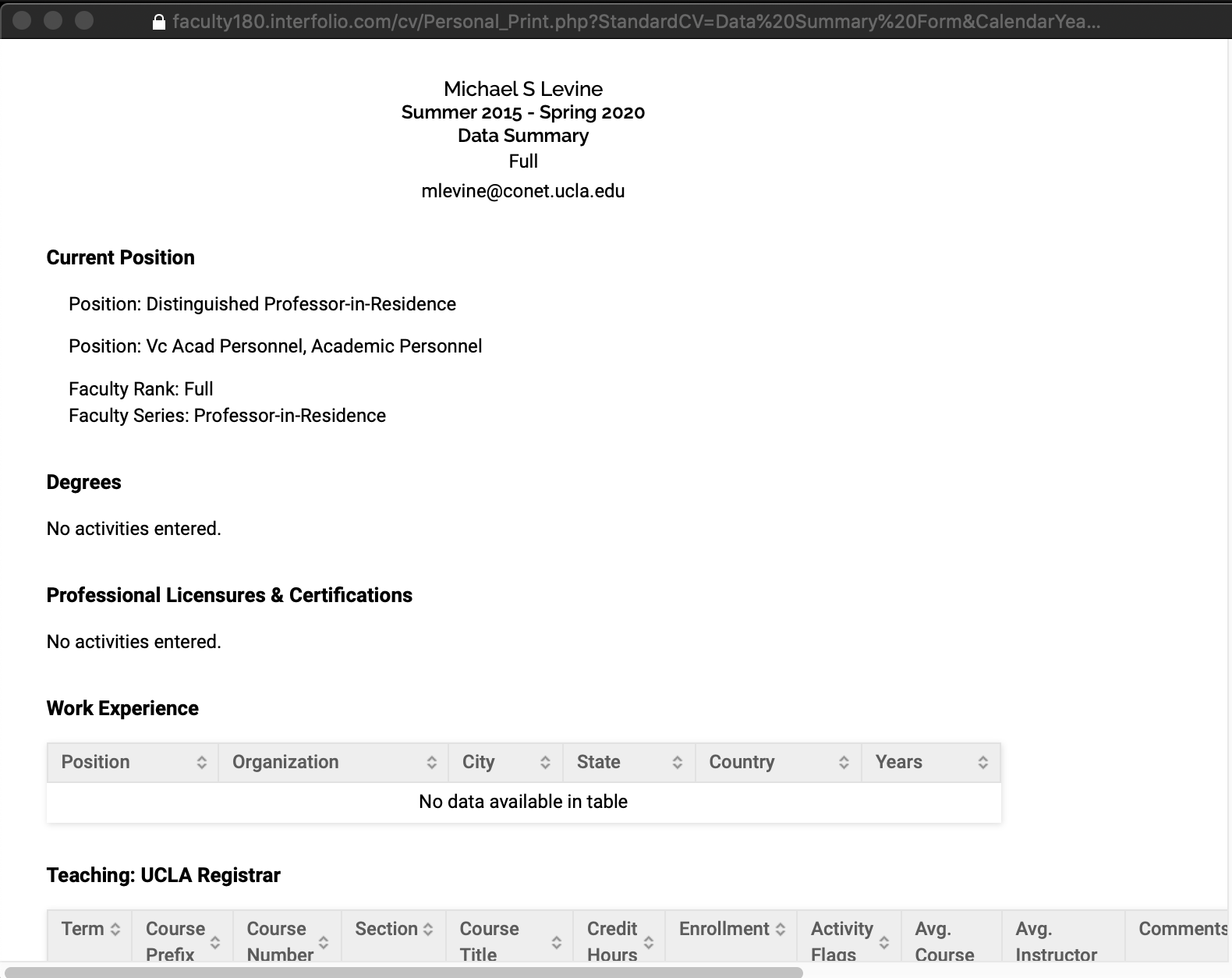Sort Work Experience by State column

click(x=629, y=763)
